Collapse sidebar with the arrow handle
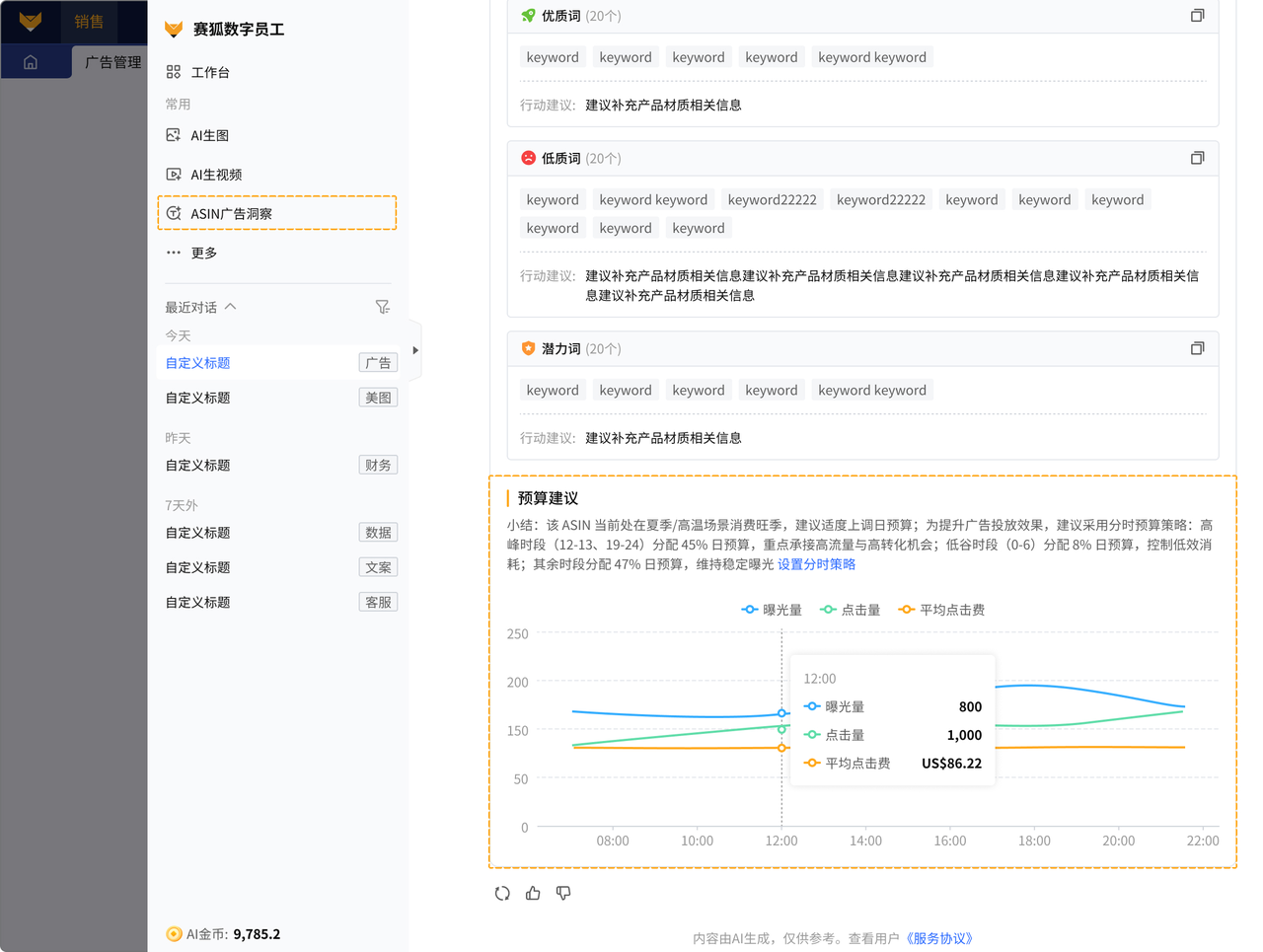Image resolution: width=1263 pixels, height=952 pixels. [415, 350]
